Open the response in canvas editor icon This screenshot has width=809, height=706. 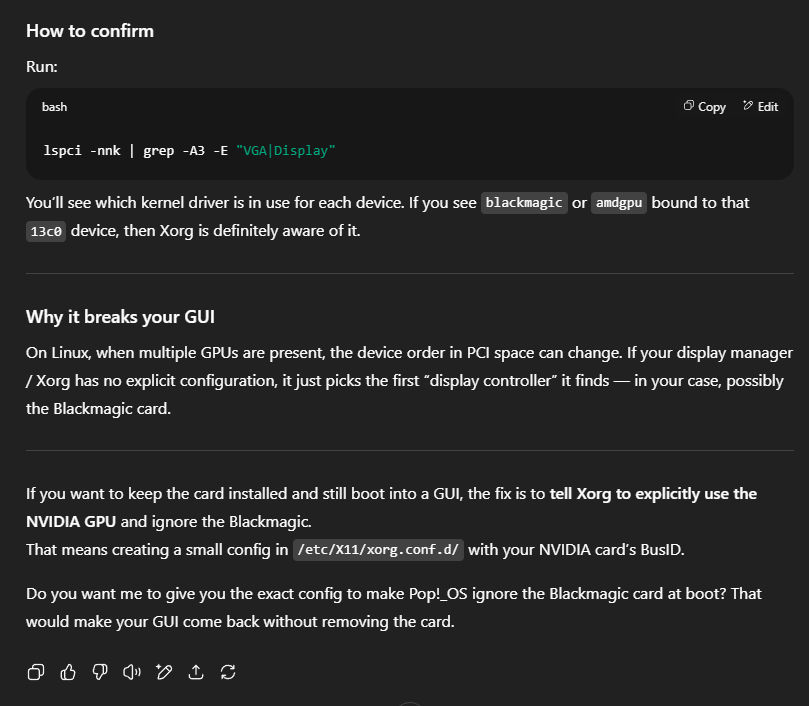tap(164, 672)
